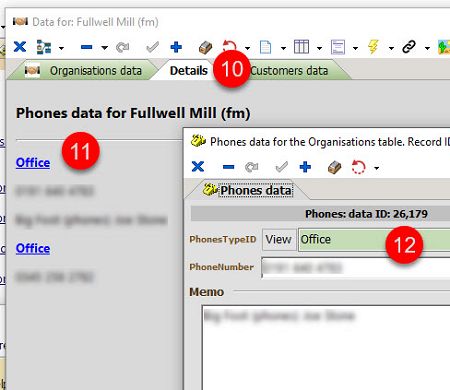This screenshot has width=450, height=390.
Task: Click the grey redo icon in Phones window
Action: pyautogui.click(x=251, y=167)
